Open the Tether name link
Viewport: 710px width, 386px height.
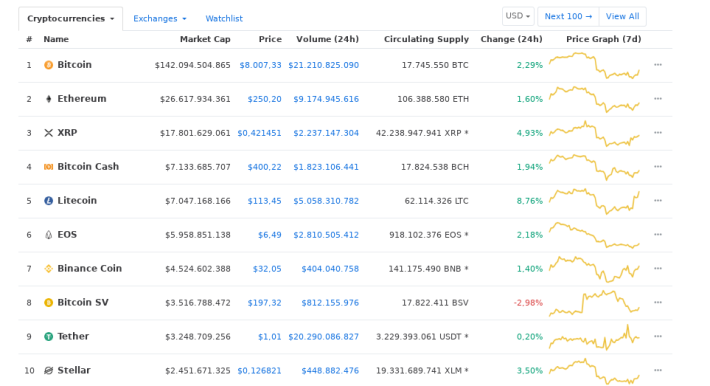73,337
